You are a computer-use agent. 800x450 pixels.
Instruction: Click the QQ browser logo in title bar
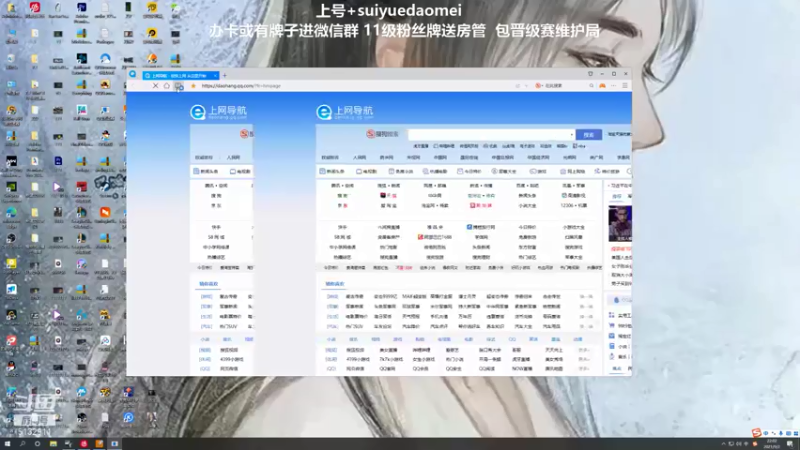[133, 74]
